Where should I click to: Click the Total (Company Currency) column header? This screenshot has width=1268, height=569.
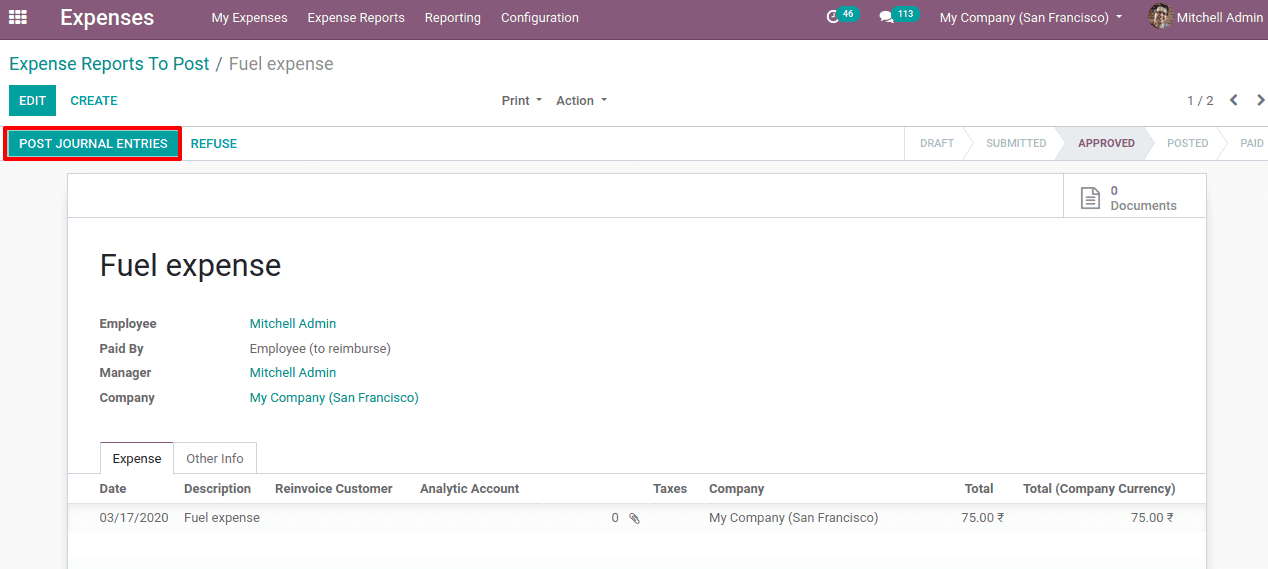[x=1099, y=489]
